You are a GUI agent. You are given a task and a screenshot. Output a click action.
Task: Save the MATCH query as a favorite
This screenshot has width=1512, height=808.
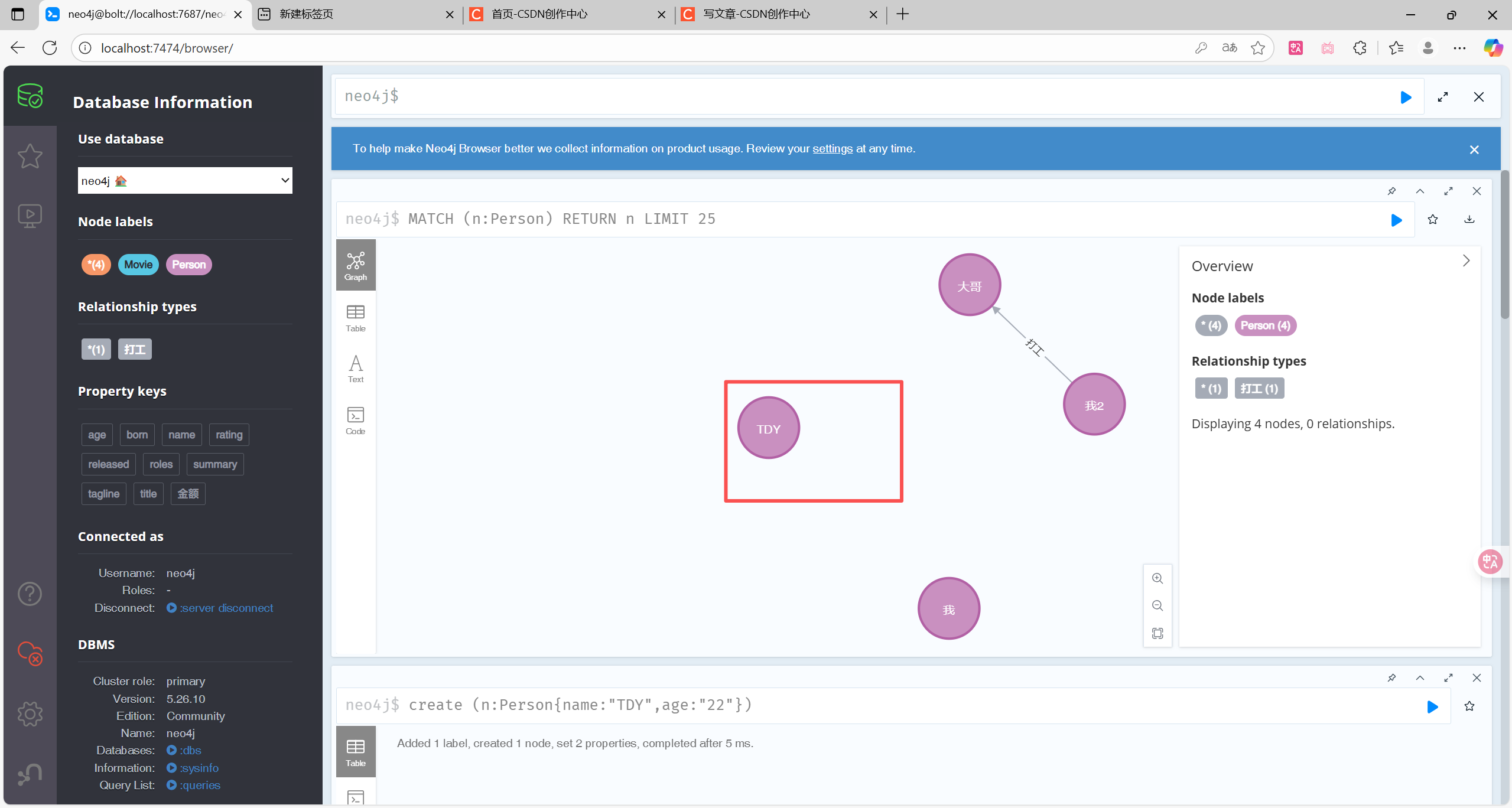(1433, 220)
